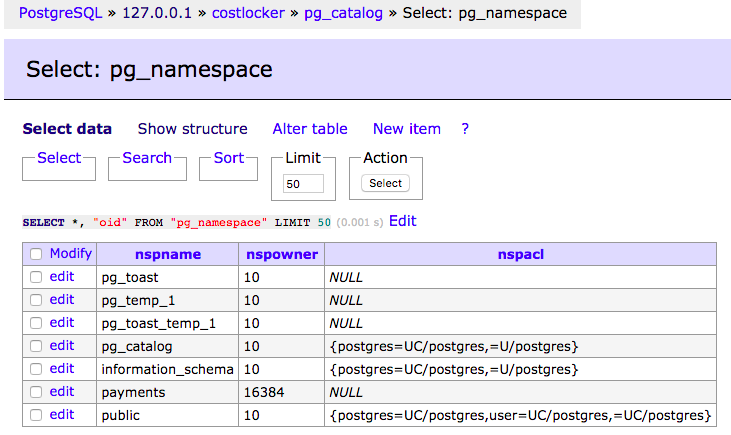Open the pg_catalog schema breadcrumb
Image resolution: width=731 pixels, height=435 pixels.
(344, 13)
